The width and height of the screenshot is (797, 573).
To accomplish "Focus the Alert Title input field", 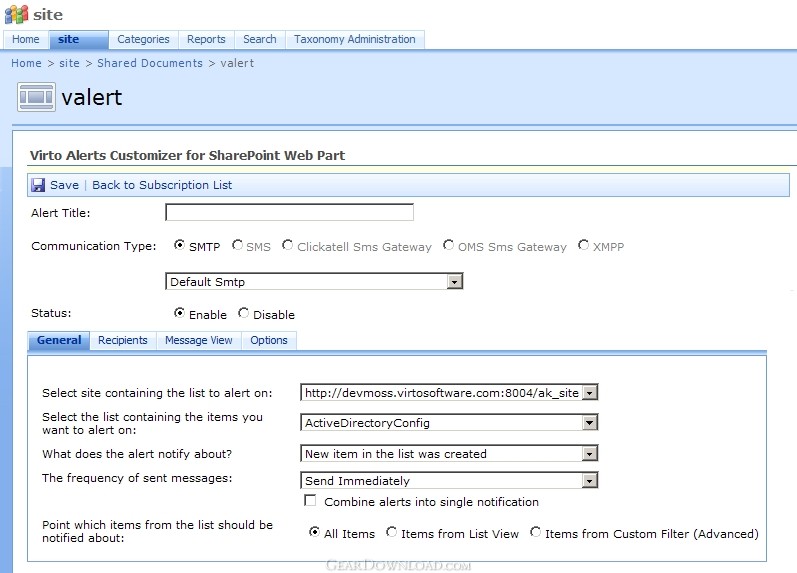I will (290, 212).
